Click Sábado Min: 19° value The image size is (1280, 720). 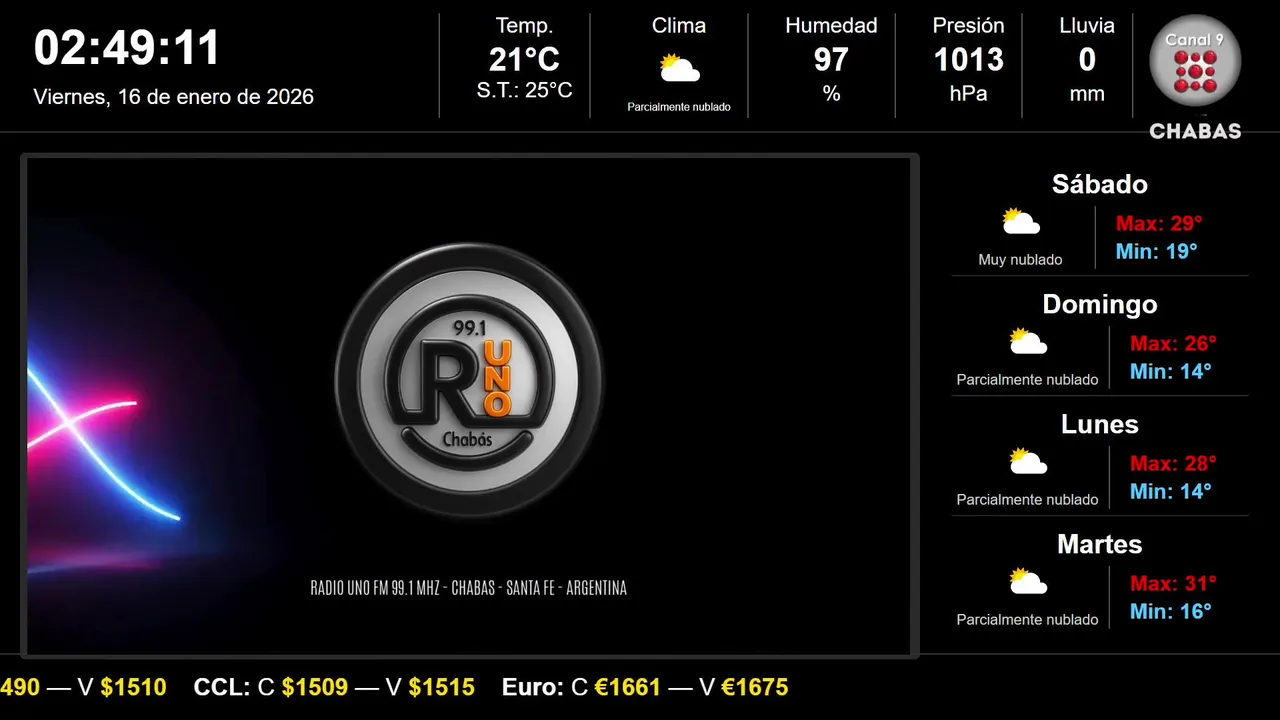(1156, 251)
